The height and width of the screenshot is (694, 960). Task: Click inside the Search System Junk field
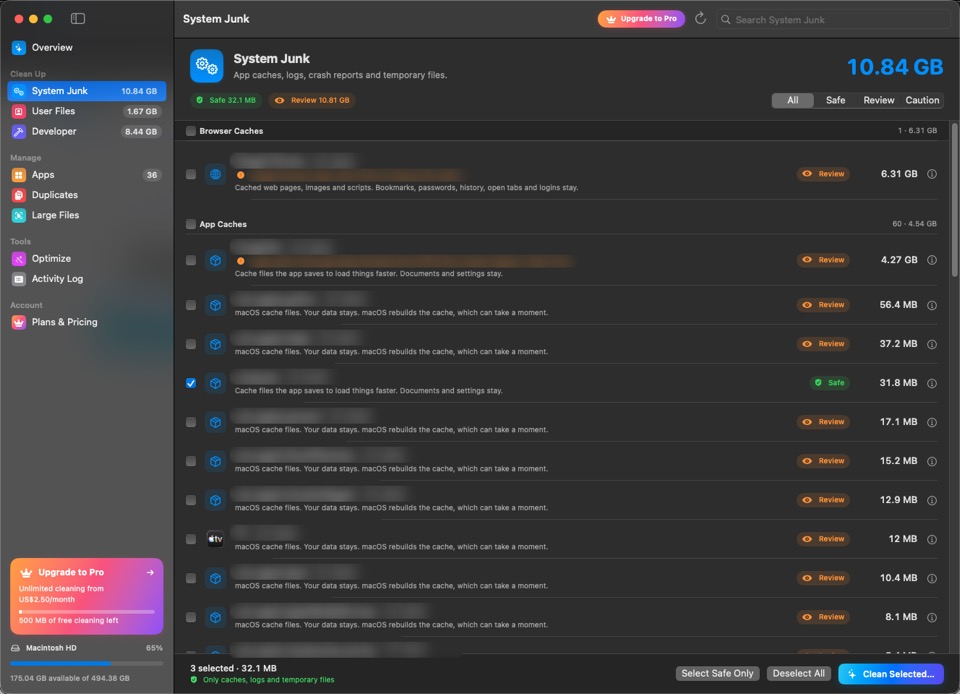[x=833, y=20]
